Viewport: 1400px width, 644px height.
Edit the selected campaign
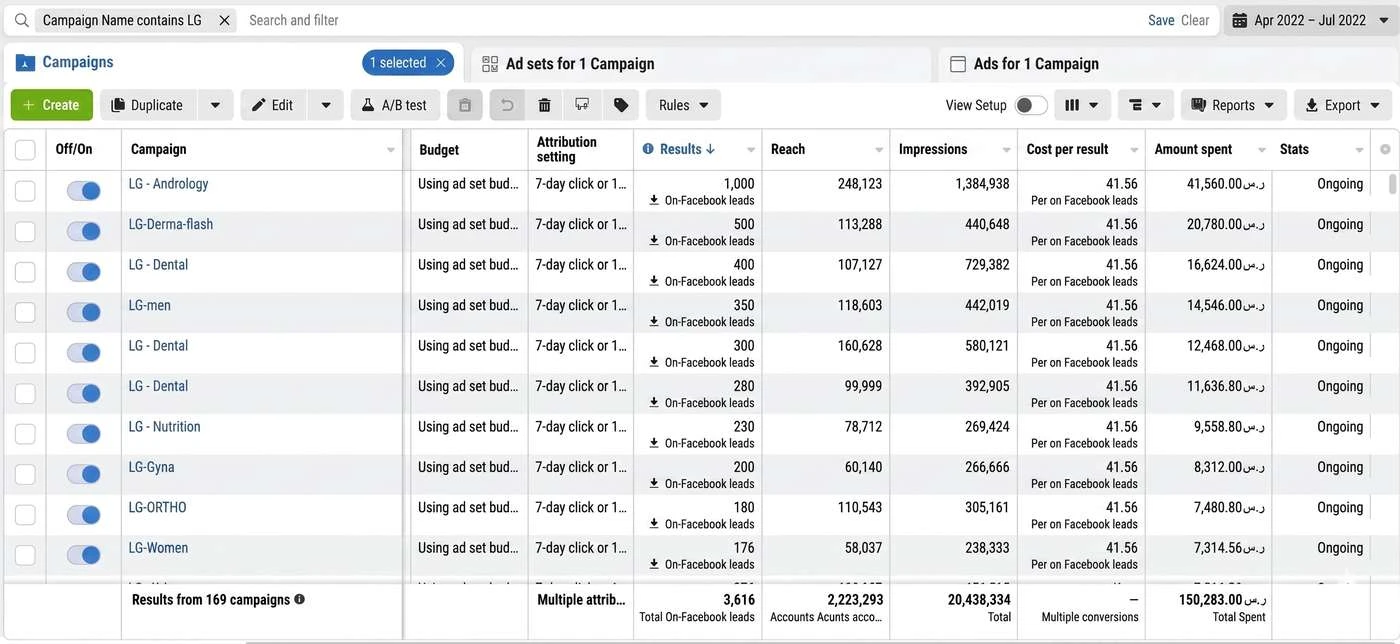(273, 105)
